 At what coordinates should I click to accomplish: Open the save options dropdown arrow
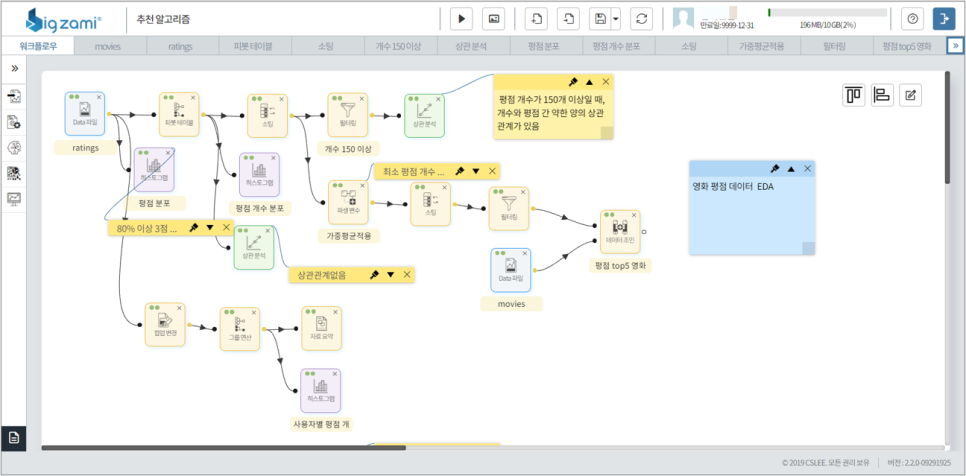[616, 19]
